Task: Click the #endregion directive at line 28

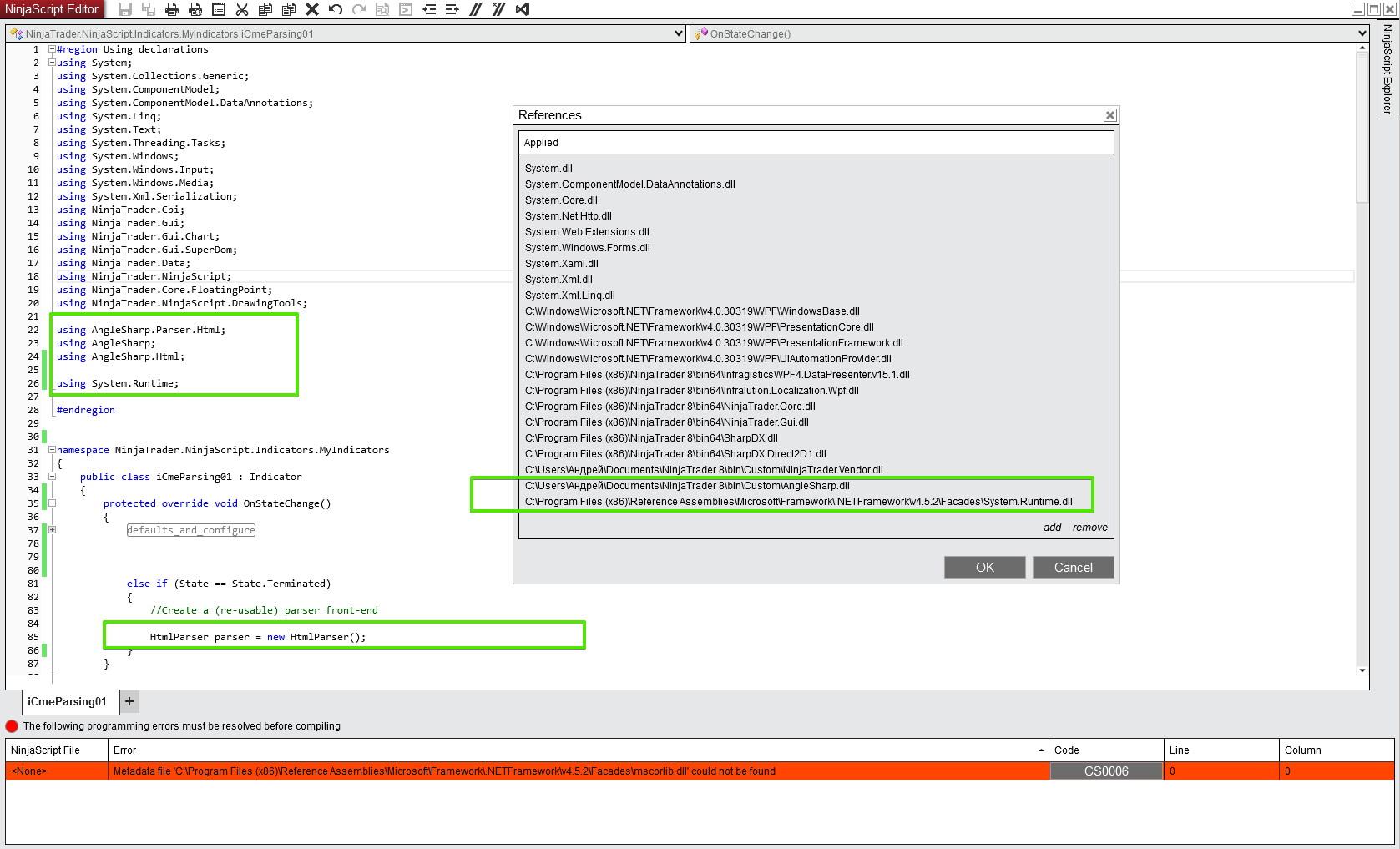Action: (x=86, y=410)
